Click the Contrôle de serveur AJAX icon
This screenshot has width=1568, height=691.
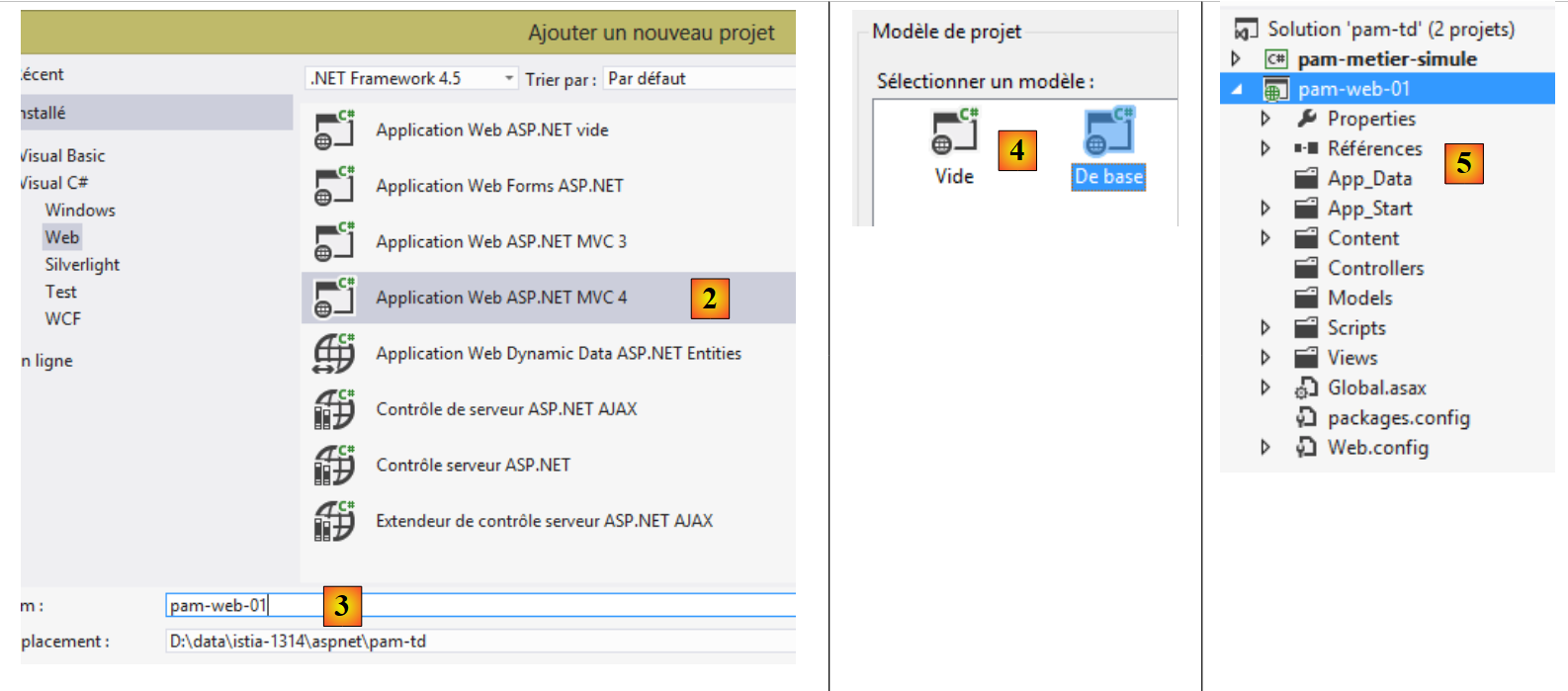click(334, 409)
